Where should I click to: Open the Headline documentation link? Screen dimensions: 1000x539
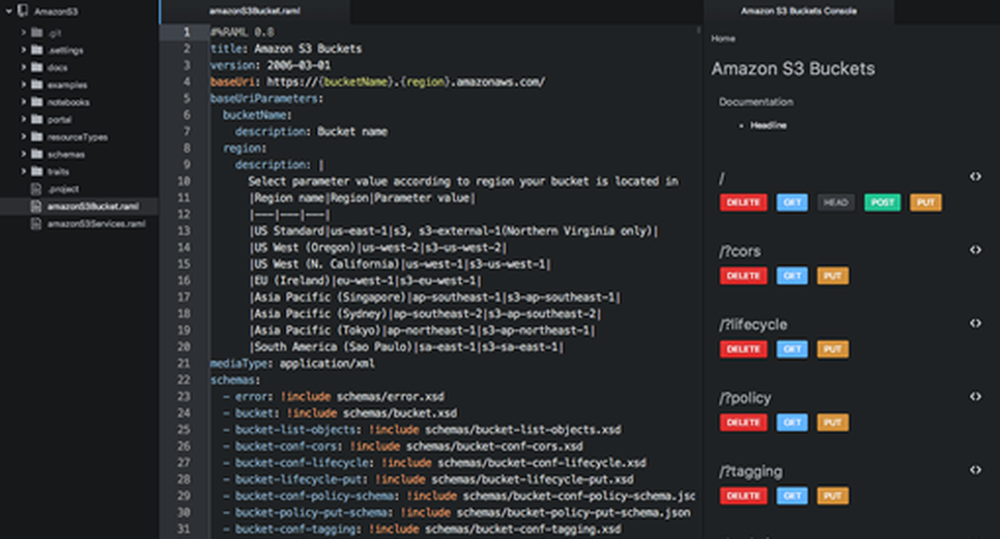(x=768, y=125)
